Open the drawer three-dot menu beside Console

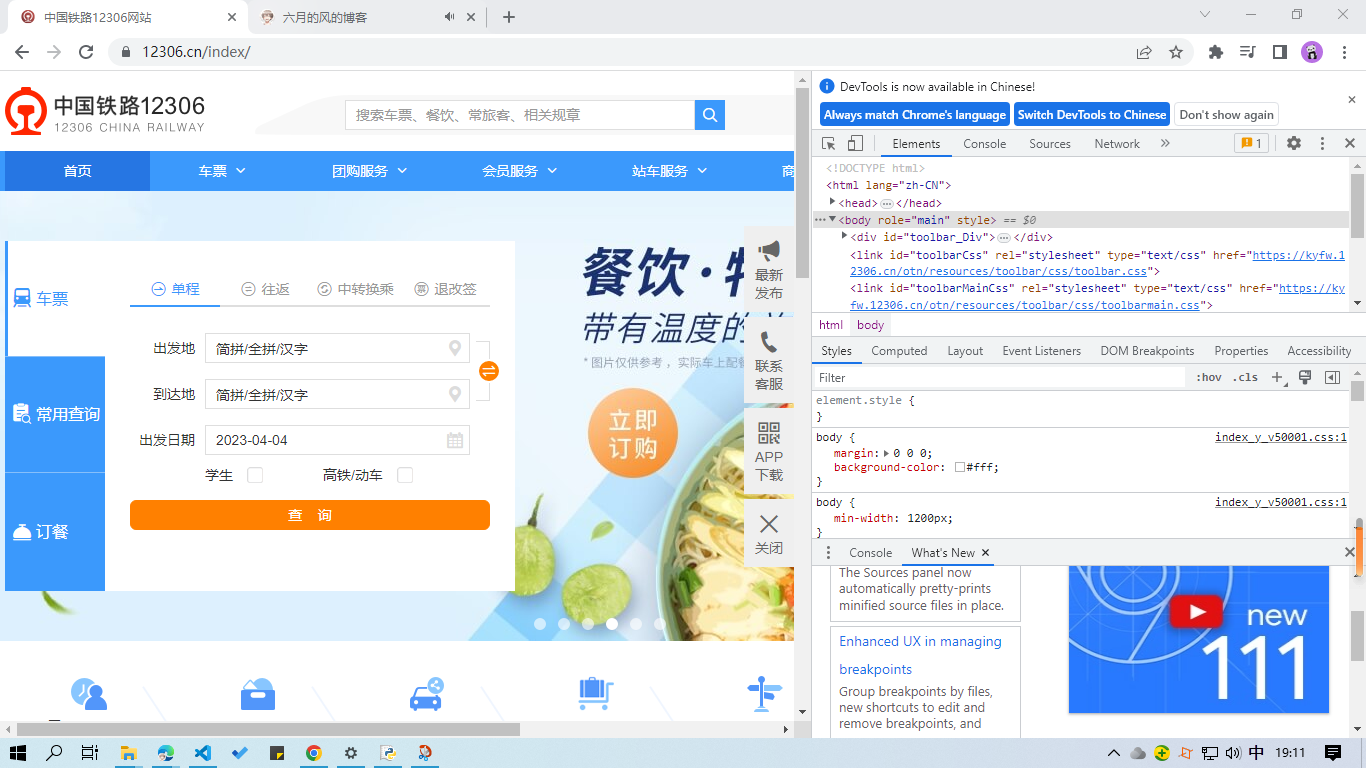tap(828, 553)
